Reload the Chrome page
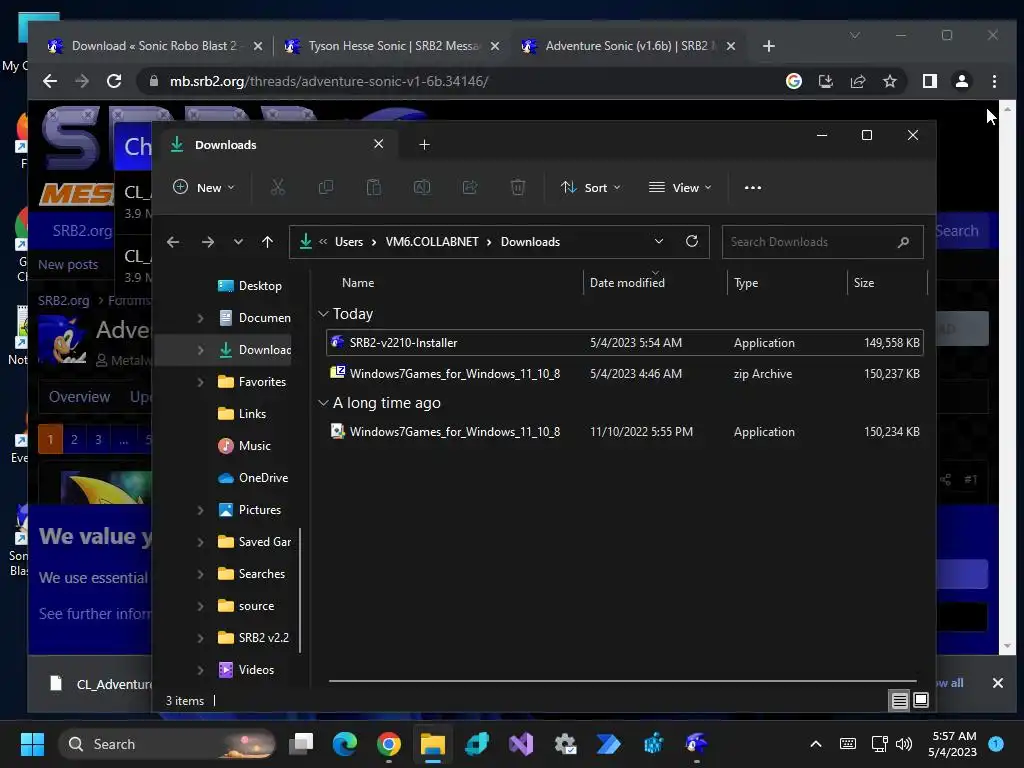Image resolution: width=1024 pixels, height=768 pixels. (x=114, y=81)
